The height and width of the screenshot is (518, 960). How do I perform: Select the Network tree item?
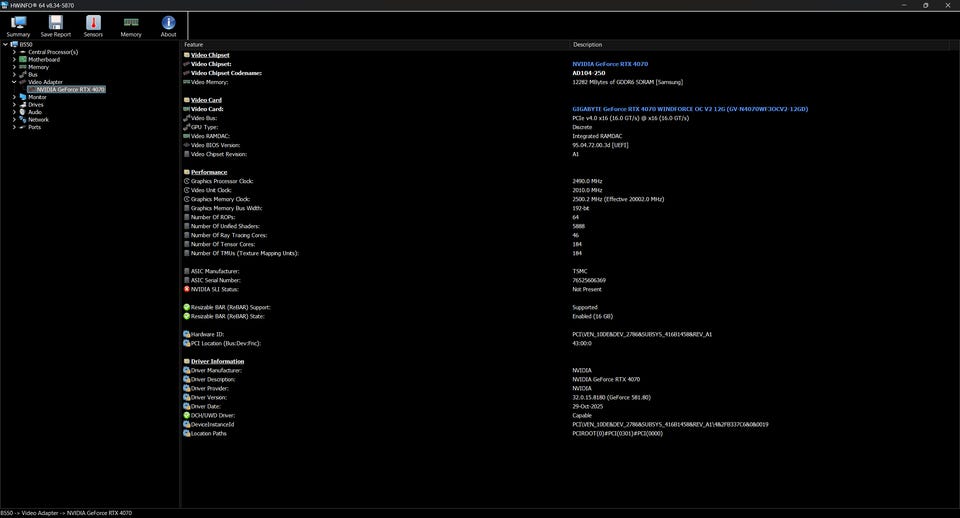pyautogui.click(x=38, y=119)
